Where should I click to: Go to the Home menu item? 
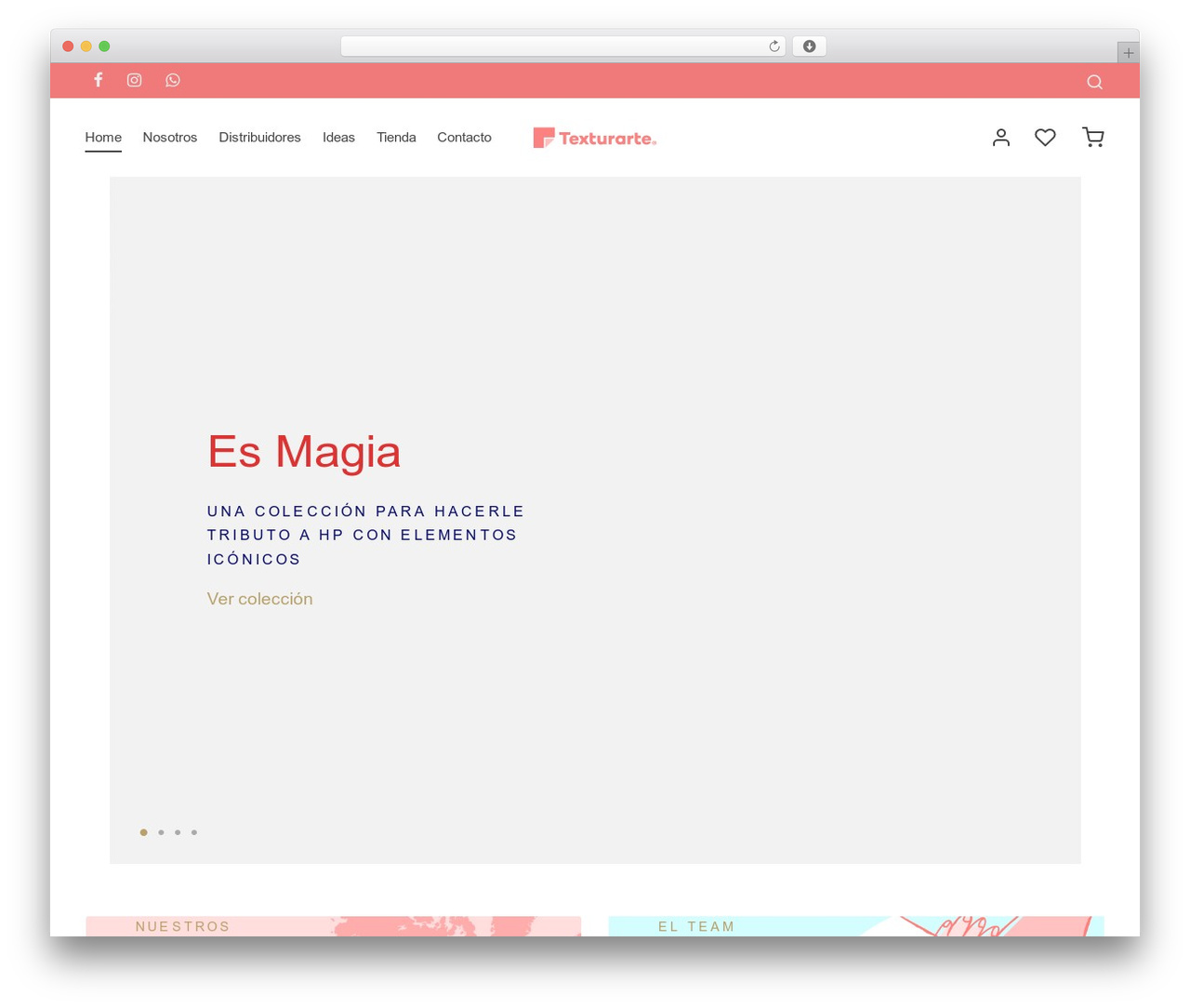coord(103,138)
